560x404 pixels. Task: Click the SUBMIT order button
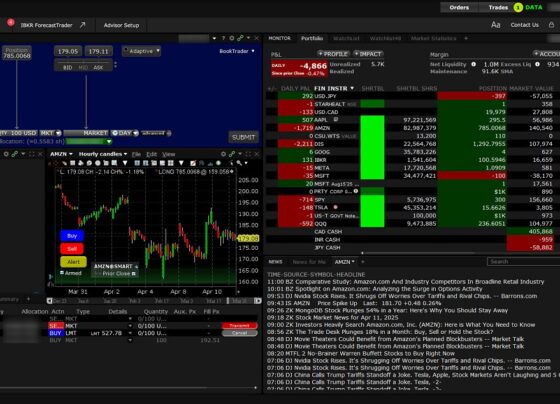click(243, 137)
